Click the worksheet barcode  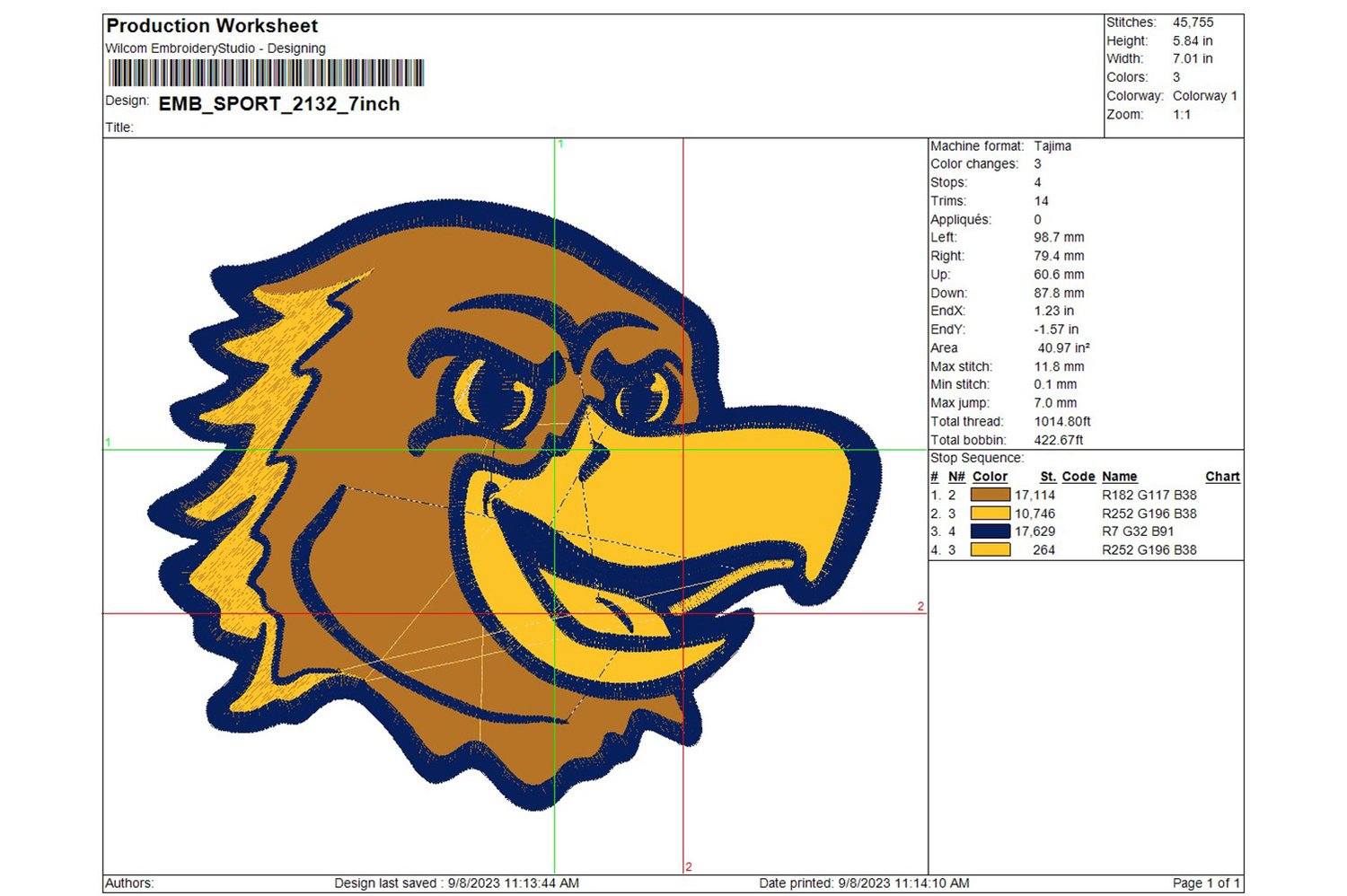266,73
